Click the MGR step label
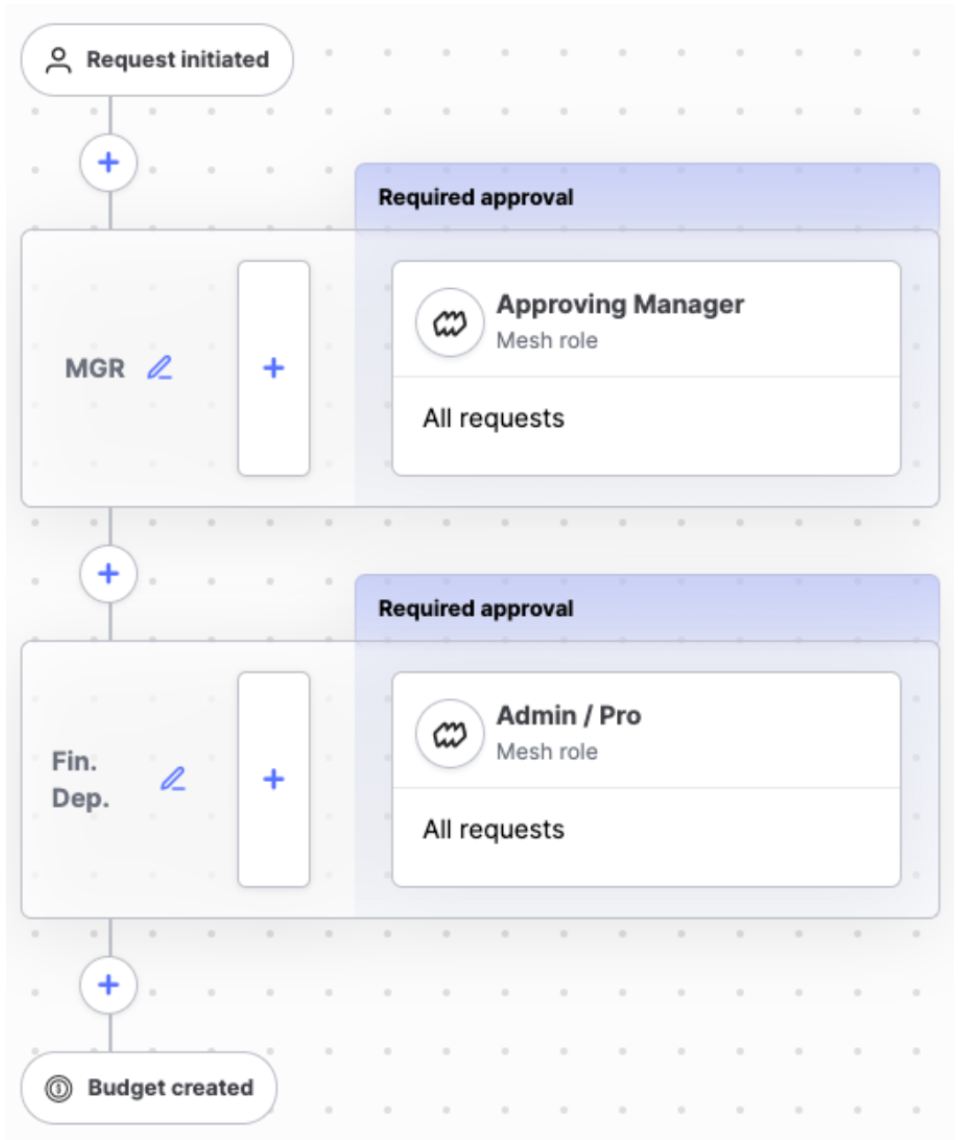Image resolution: width=958 pixels, height=1140 pixels. tap(95, 368)
